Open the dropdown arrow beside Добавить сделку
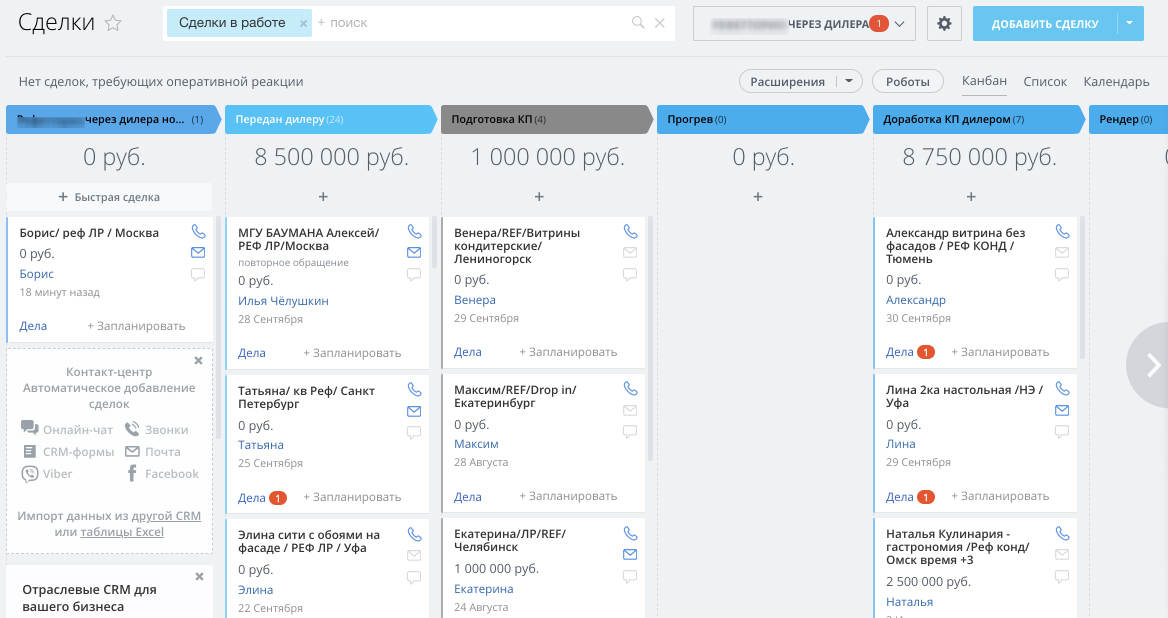This screenshot has height=618, width=1168. pos(1130,24)
